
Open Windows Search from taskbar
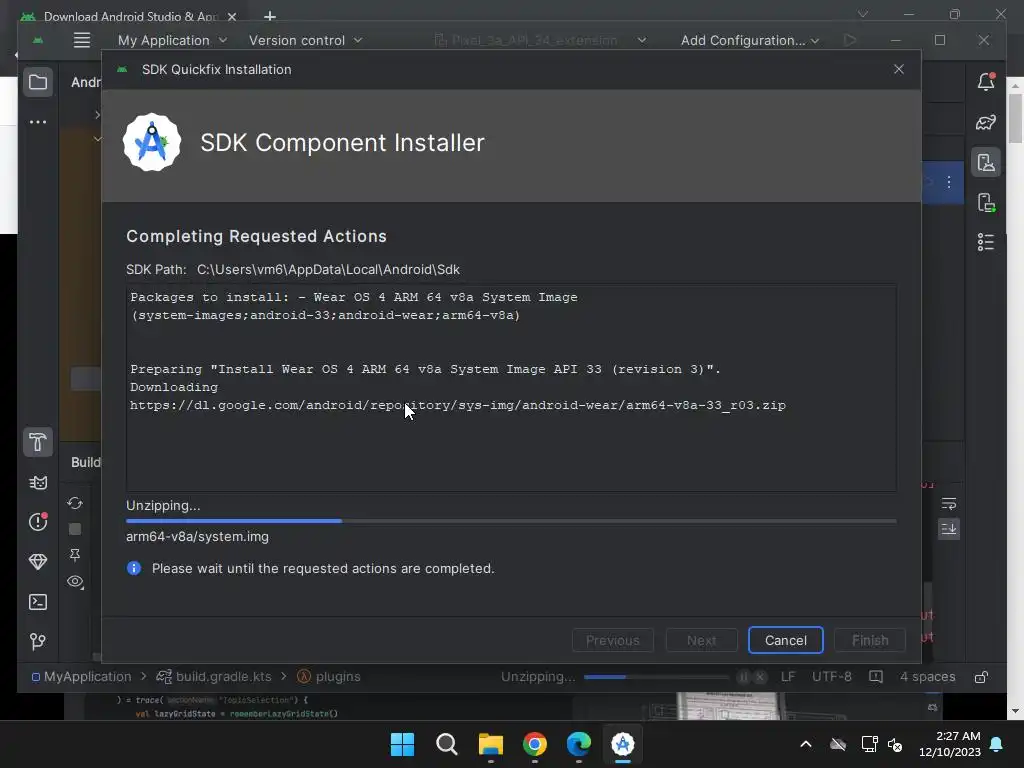point(447,744)
